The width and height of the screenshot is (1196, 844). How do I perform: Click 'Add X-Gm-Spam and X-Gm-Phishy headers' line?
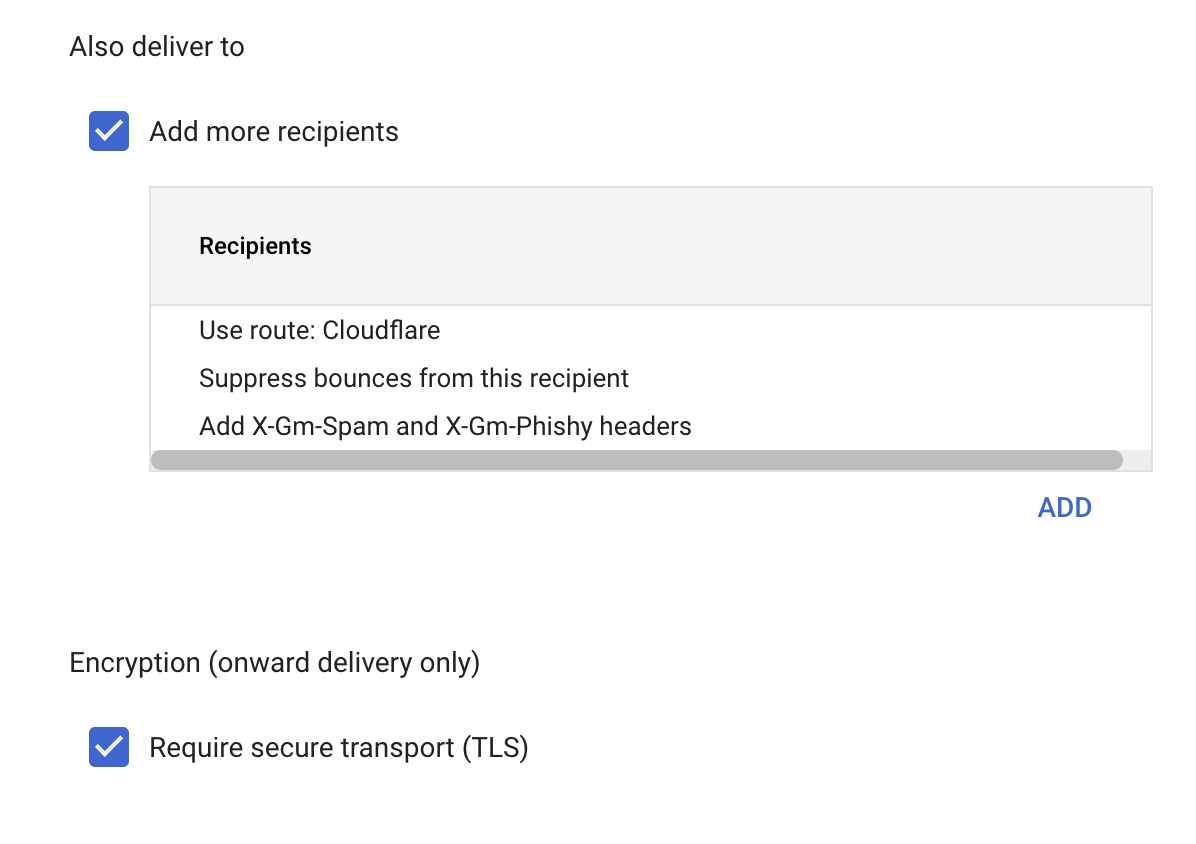point(445,427)
